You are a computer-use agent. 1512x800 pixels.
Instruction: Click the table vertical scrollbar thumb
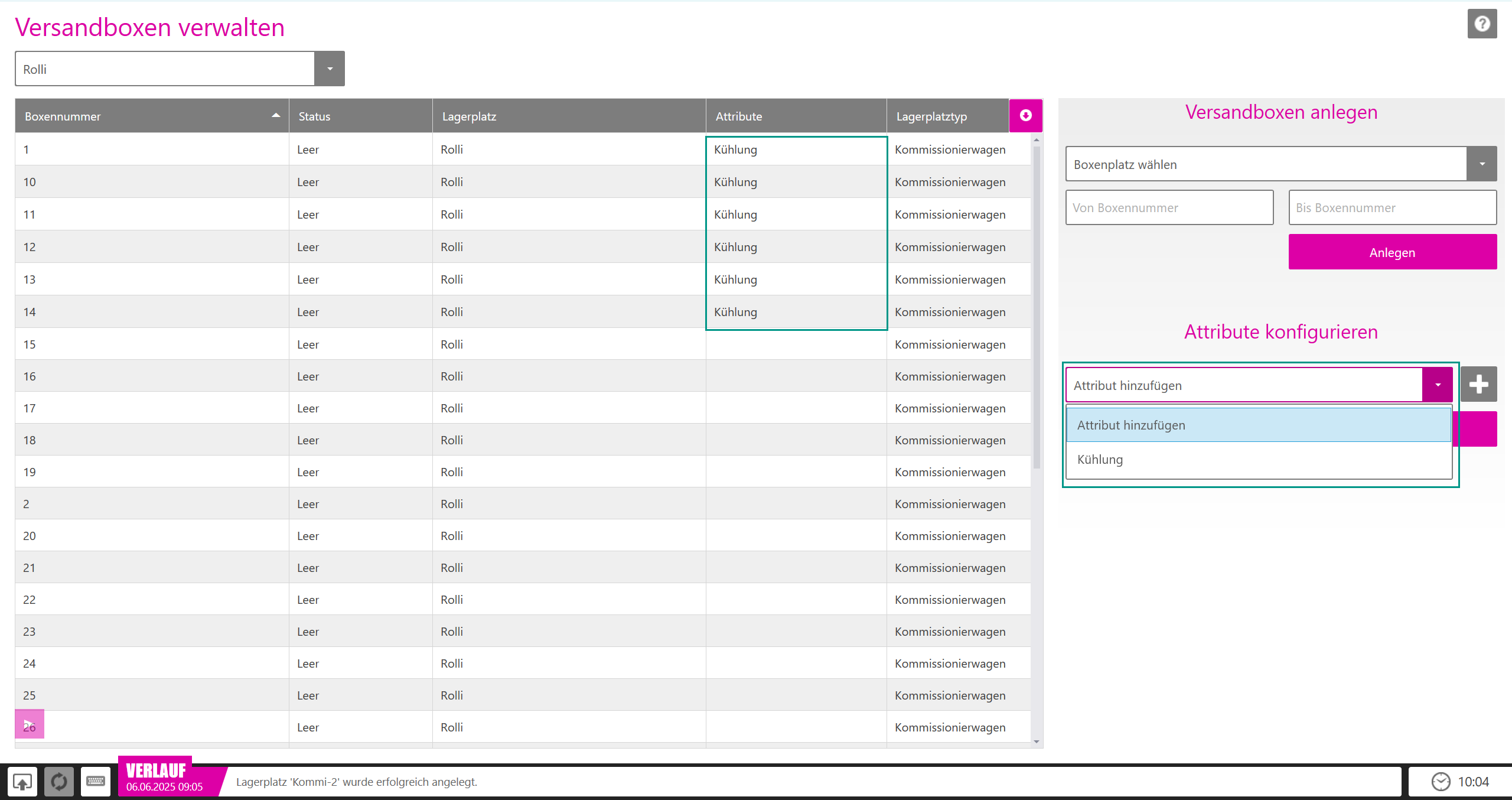[1036, 307]
